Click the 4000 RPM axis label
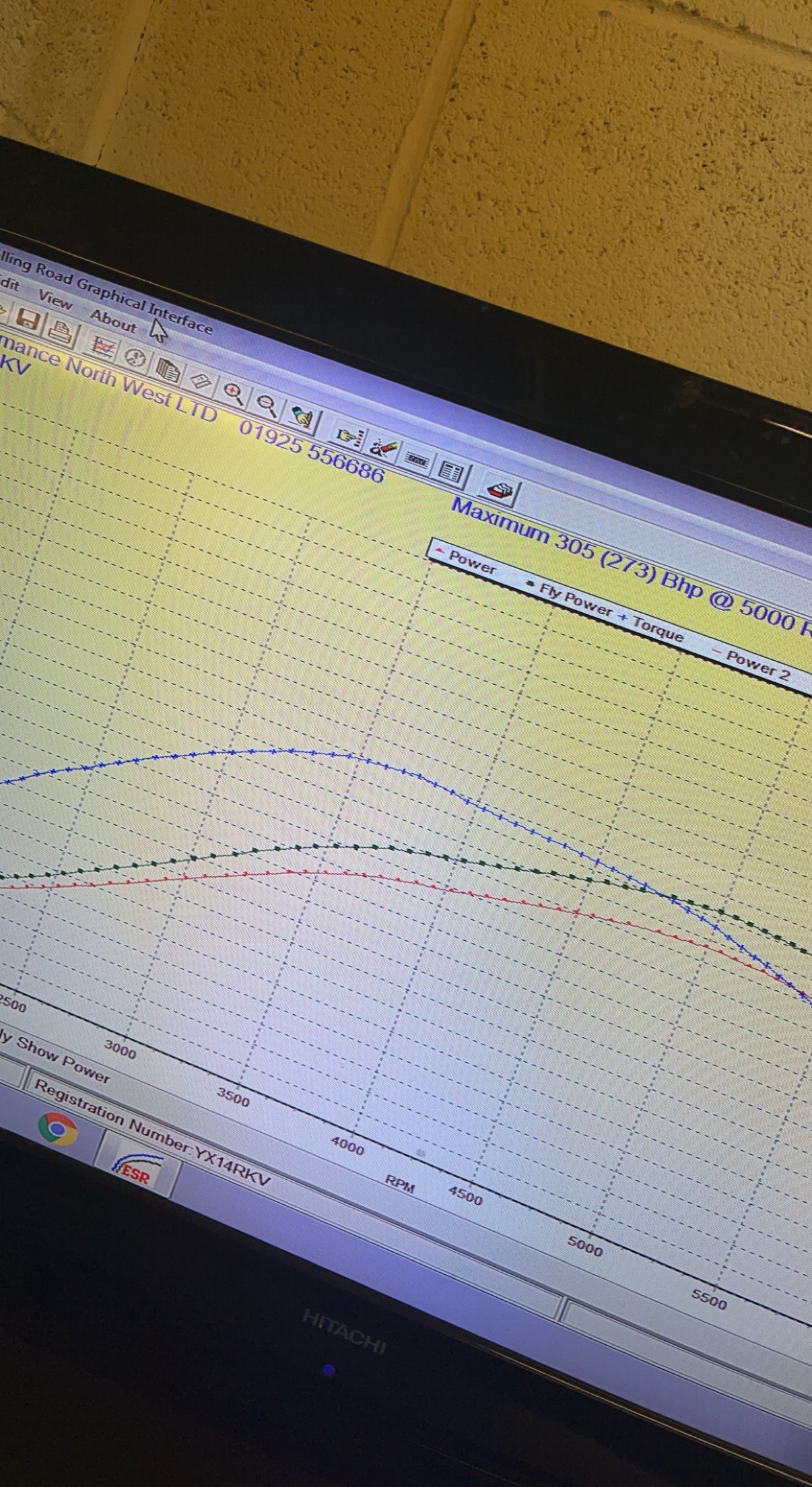The image size is (812, 1487). tap(347, 1144)
